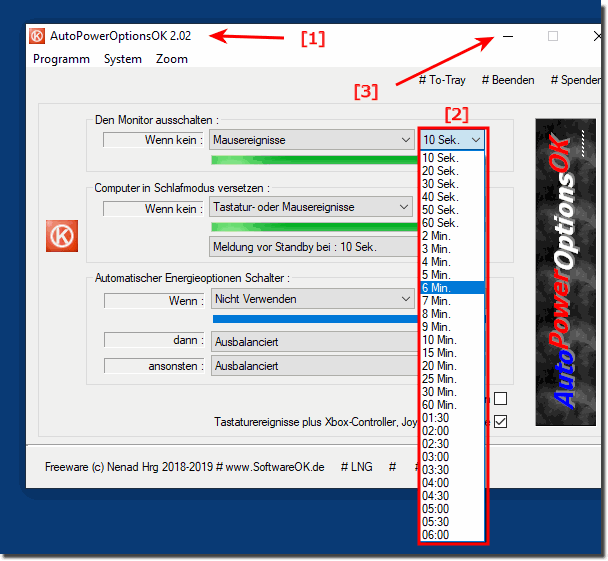The image size is (608, 561).
Task: Open the Zoom menu
Action: click(x=172, y=59)
